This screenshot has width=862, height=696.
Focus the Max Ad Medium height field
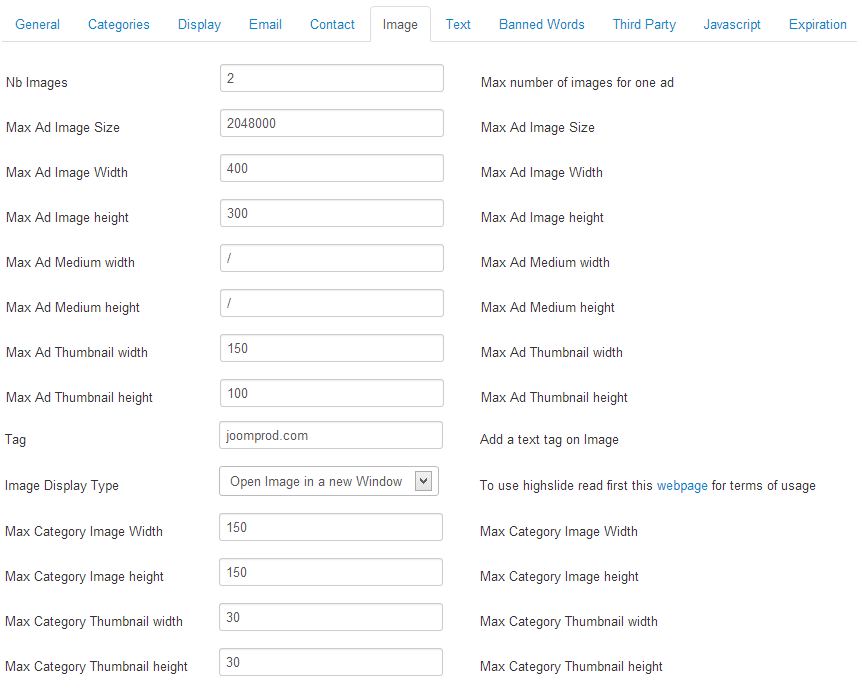331,303
